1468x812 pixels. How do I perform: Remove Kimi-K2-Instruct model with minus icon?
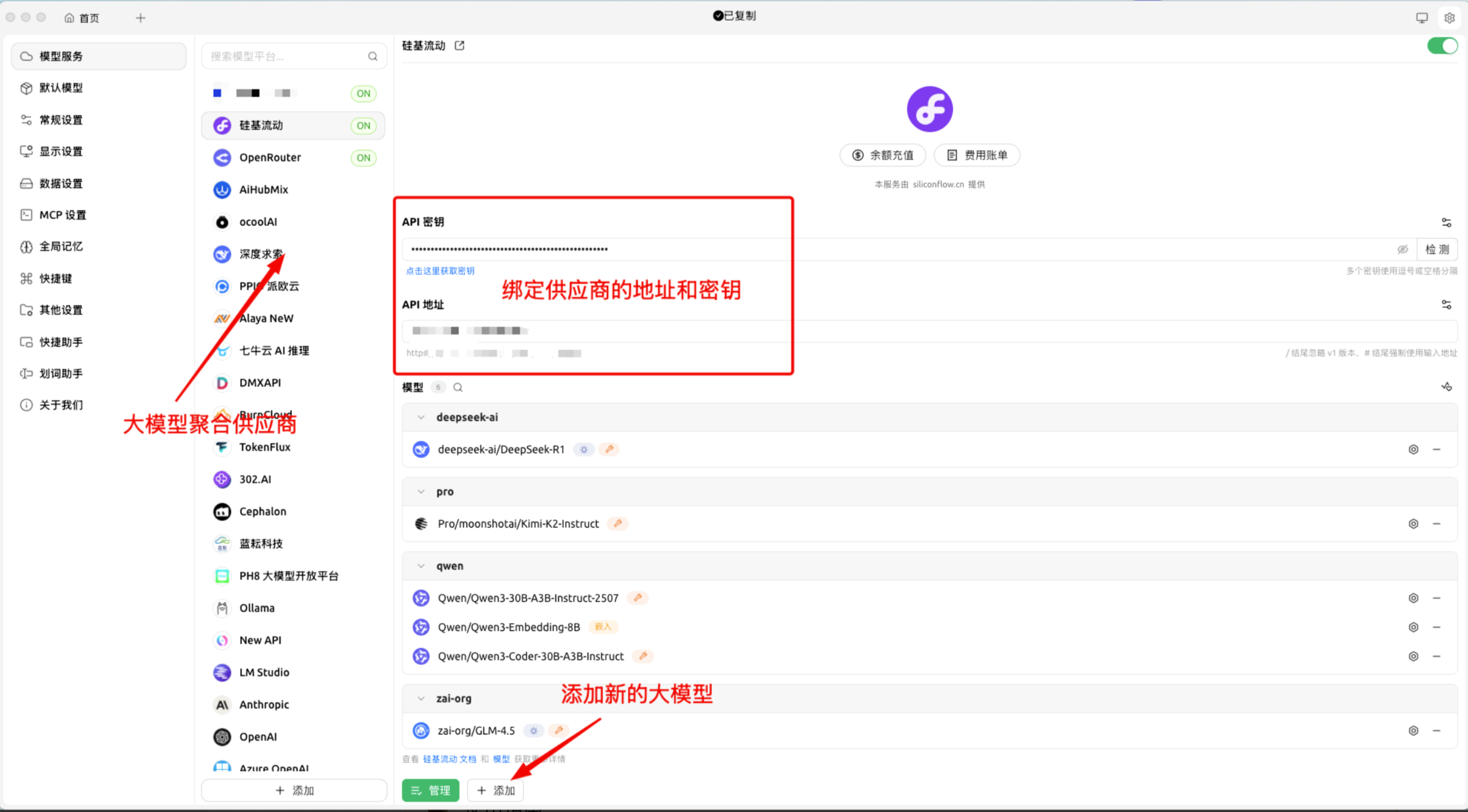click(x=1437, y=524)
